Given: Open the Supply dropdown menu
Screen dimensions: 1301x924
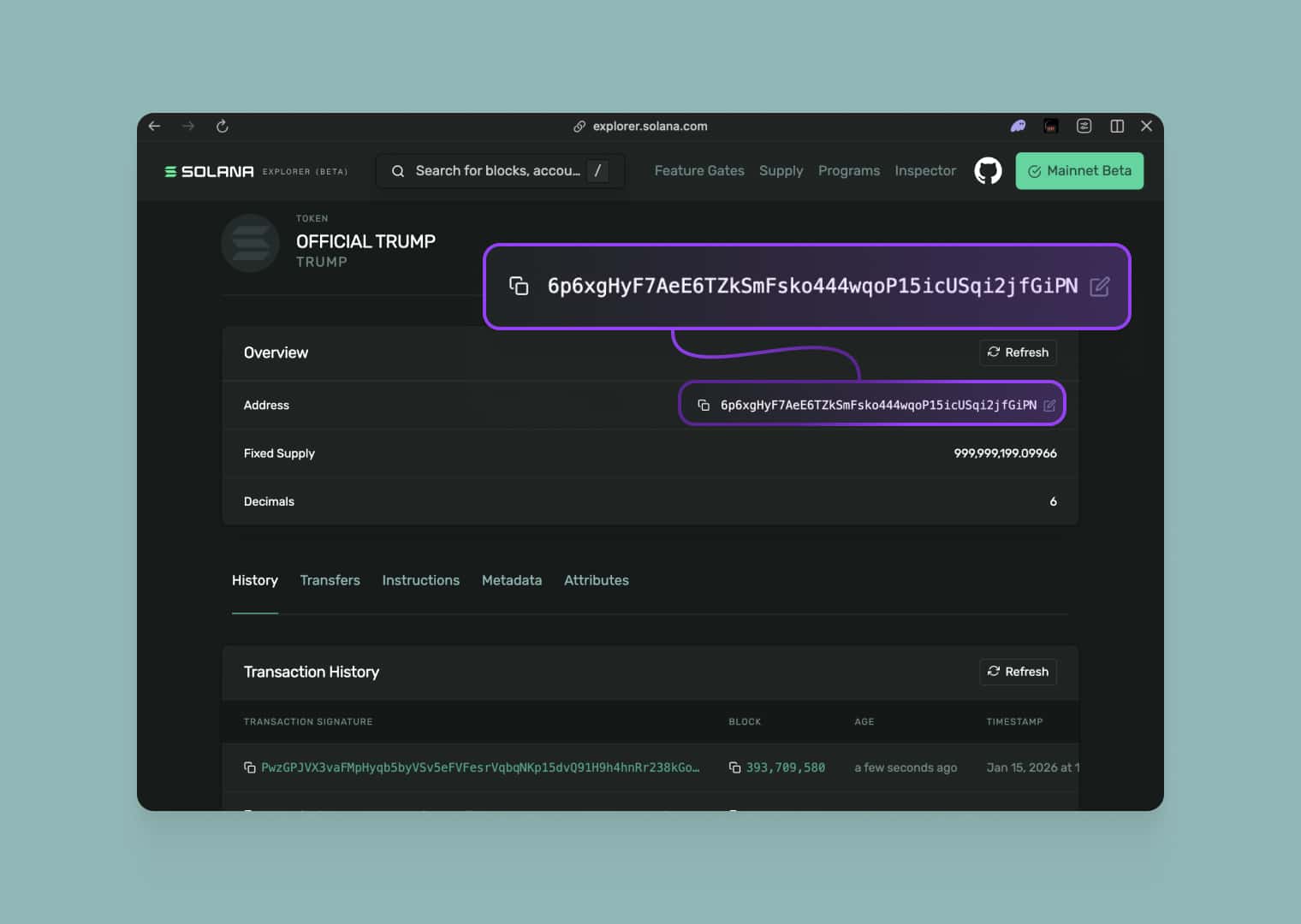Looking at the screenshot, I should click(x=781, y=170).
